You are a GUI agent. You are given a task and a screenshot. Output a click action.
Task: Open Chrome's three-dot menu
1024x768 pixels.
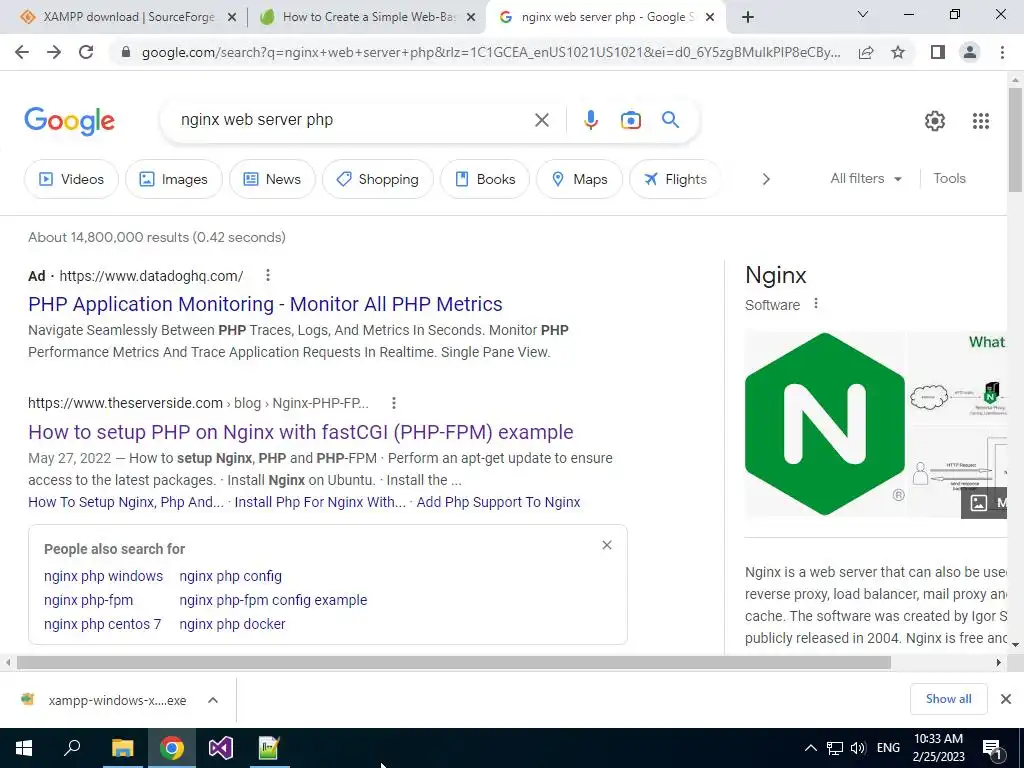pos(1002,52)
